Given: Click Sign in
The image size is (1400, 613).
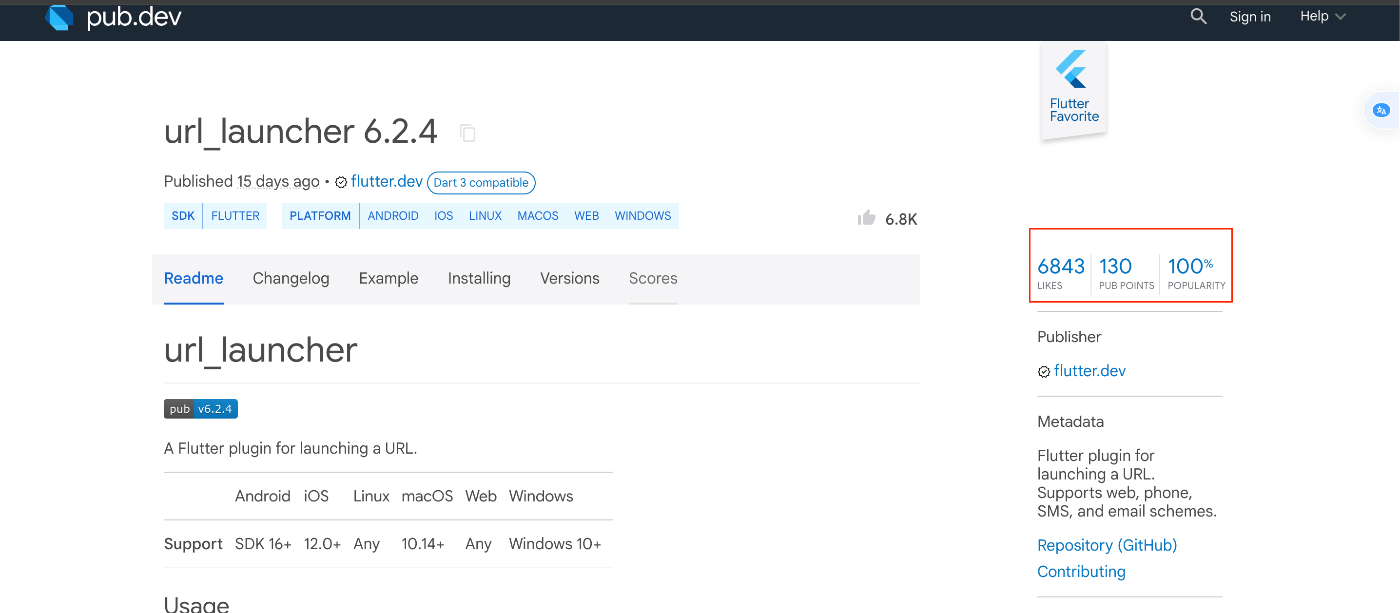Looking at the screenshot, I should coord(1250,16).
